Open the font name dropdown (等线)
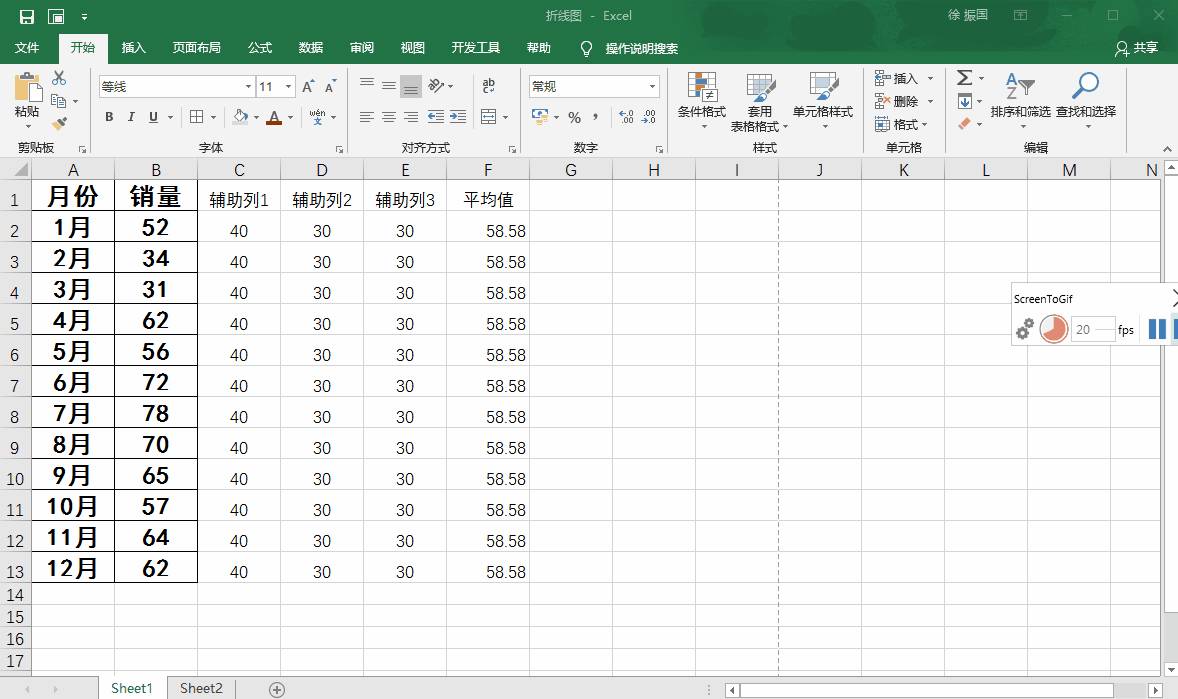The width and height of the screenshot is (1178, 699). pos(248,86)
